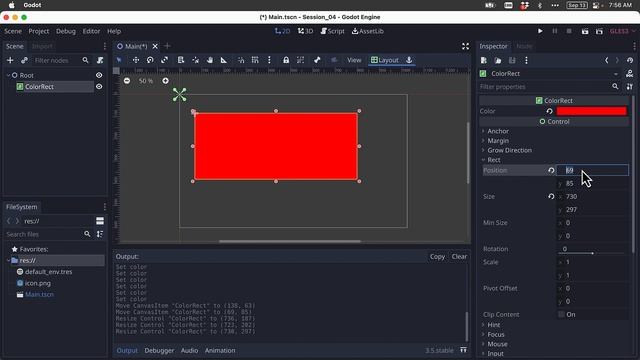
Task: Clear the Output log
Action: (459, 256)
